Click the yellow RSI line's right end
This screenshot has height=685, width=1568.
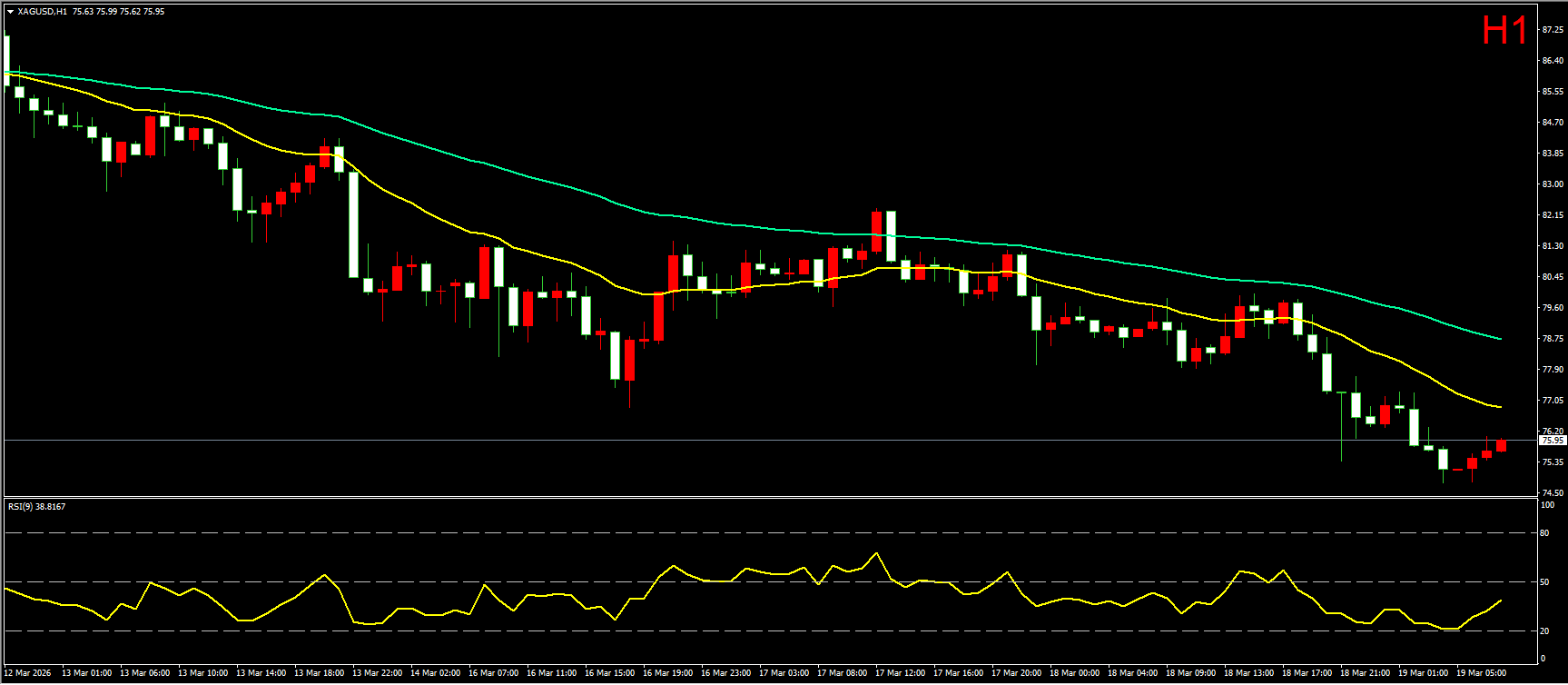pyautogui.click(x=1500, y=601)
